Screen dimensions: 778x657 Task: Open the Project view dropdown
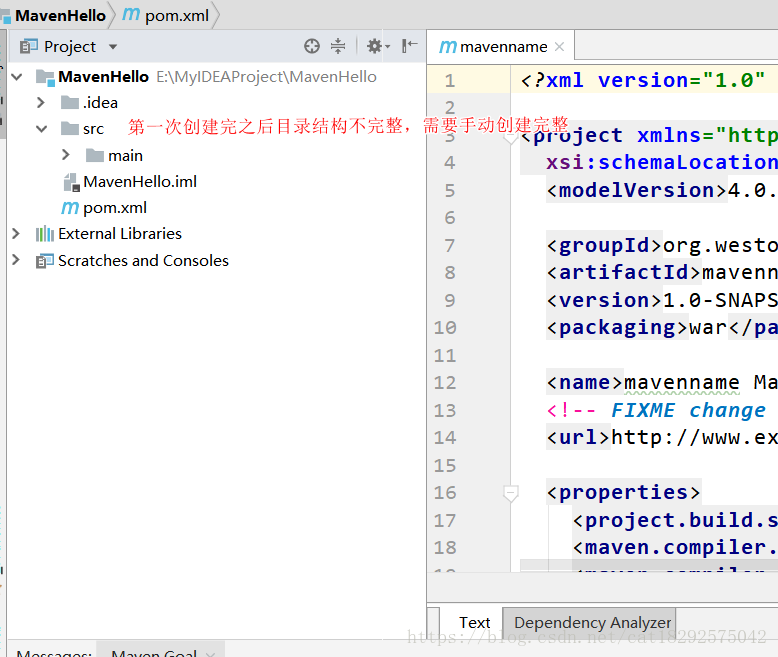point(113,47)
